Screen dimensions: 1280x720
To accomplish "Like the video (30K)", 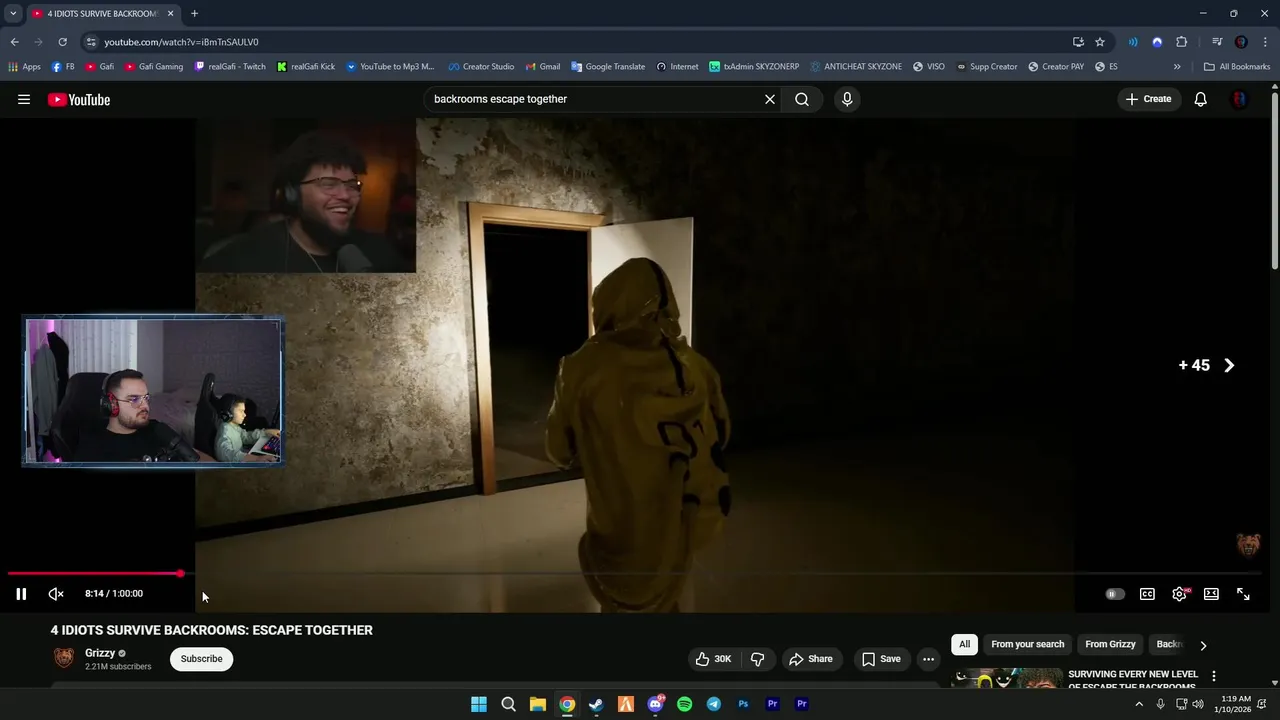I will 714,659.
